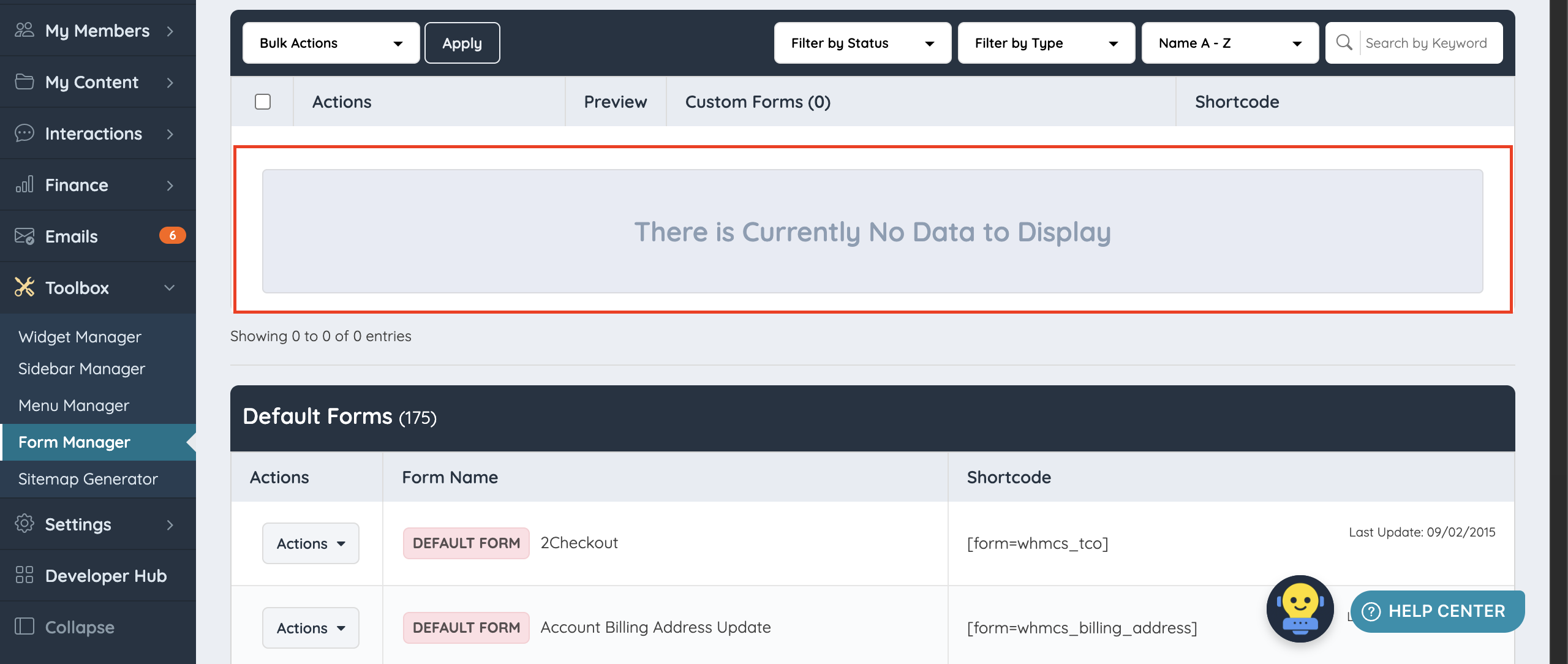Viewport: 1568px width, 664px height.
Task: Expand the Filter by Type dropdown
Action: (x=1046, y=43)
